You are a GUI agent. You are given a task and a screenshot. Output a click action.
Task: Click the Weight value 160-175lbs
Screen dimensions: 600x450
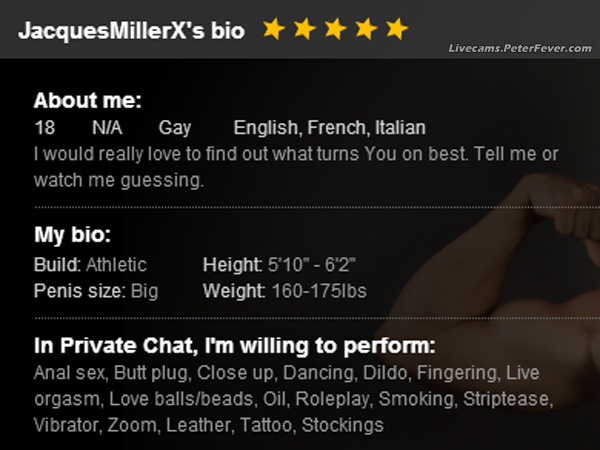pyautogui.click(x=319, y=292)
